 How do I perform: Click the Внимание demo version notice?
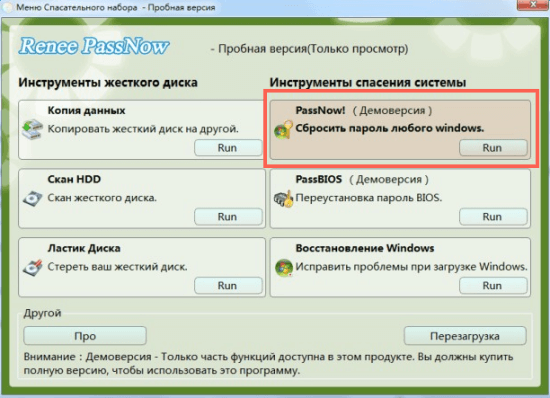pos(268,364)
